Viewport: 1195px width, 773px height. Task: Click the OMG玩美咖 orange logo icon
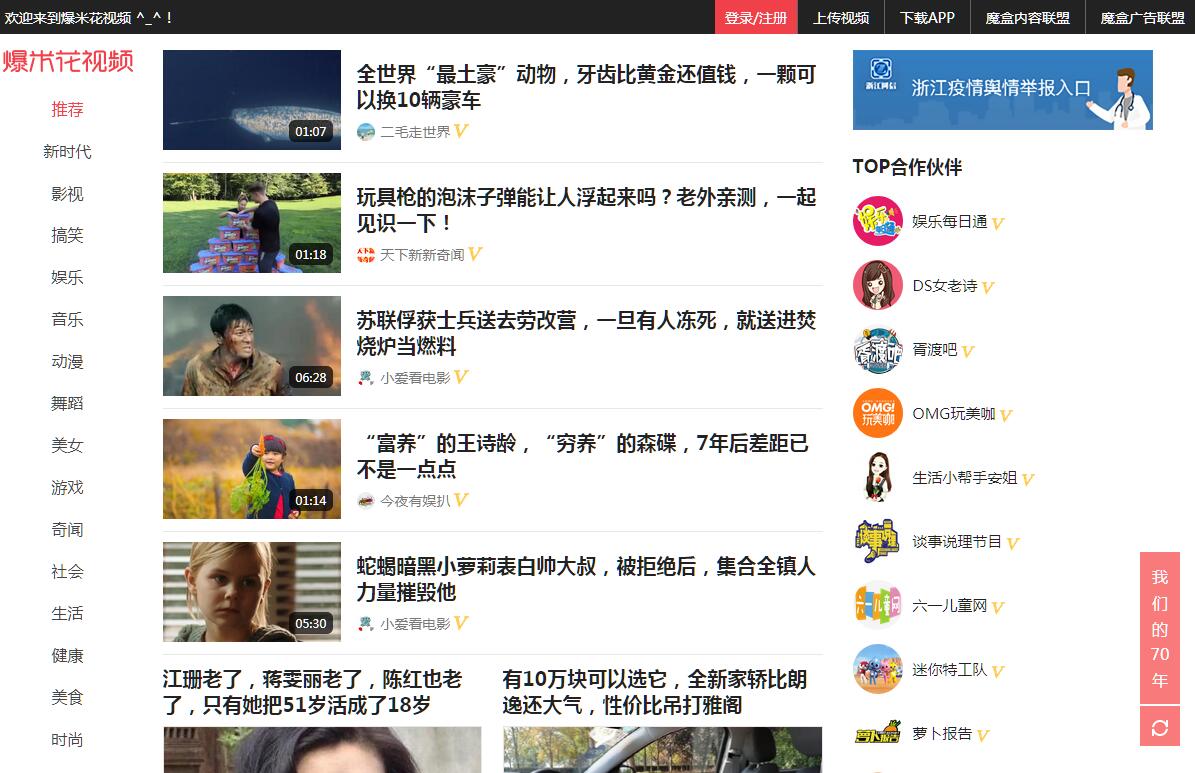coord(877,413)
